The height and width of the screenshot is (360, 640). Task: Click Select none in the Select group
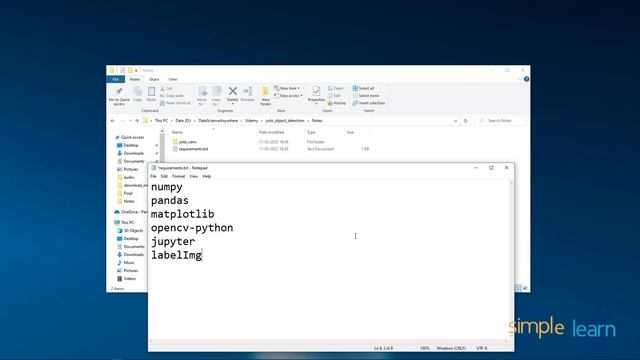(366, 96)
